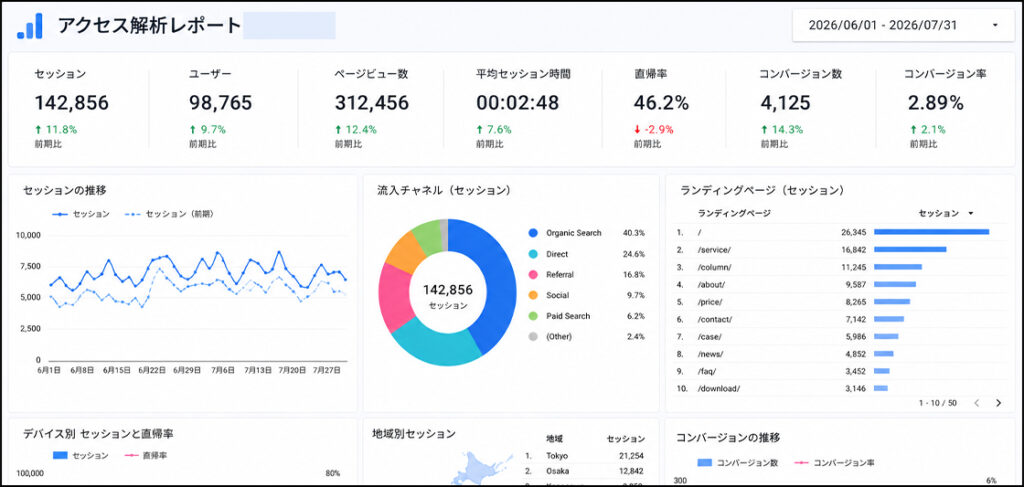
Task: Click the コンバージョン数 legend in conversion chart
Action: (738, 463)
